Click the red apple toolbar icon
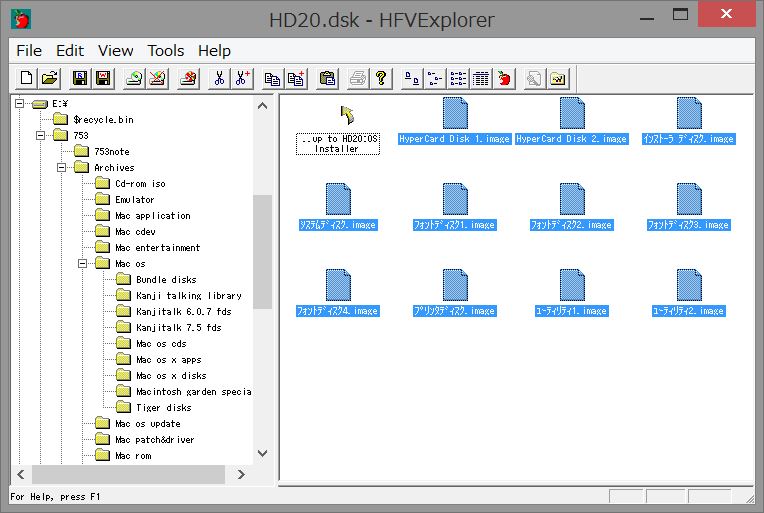Viewport: 764px width, 513px height. coord(504,78)
